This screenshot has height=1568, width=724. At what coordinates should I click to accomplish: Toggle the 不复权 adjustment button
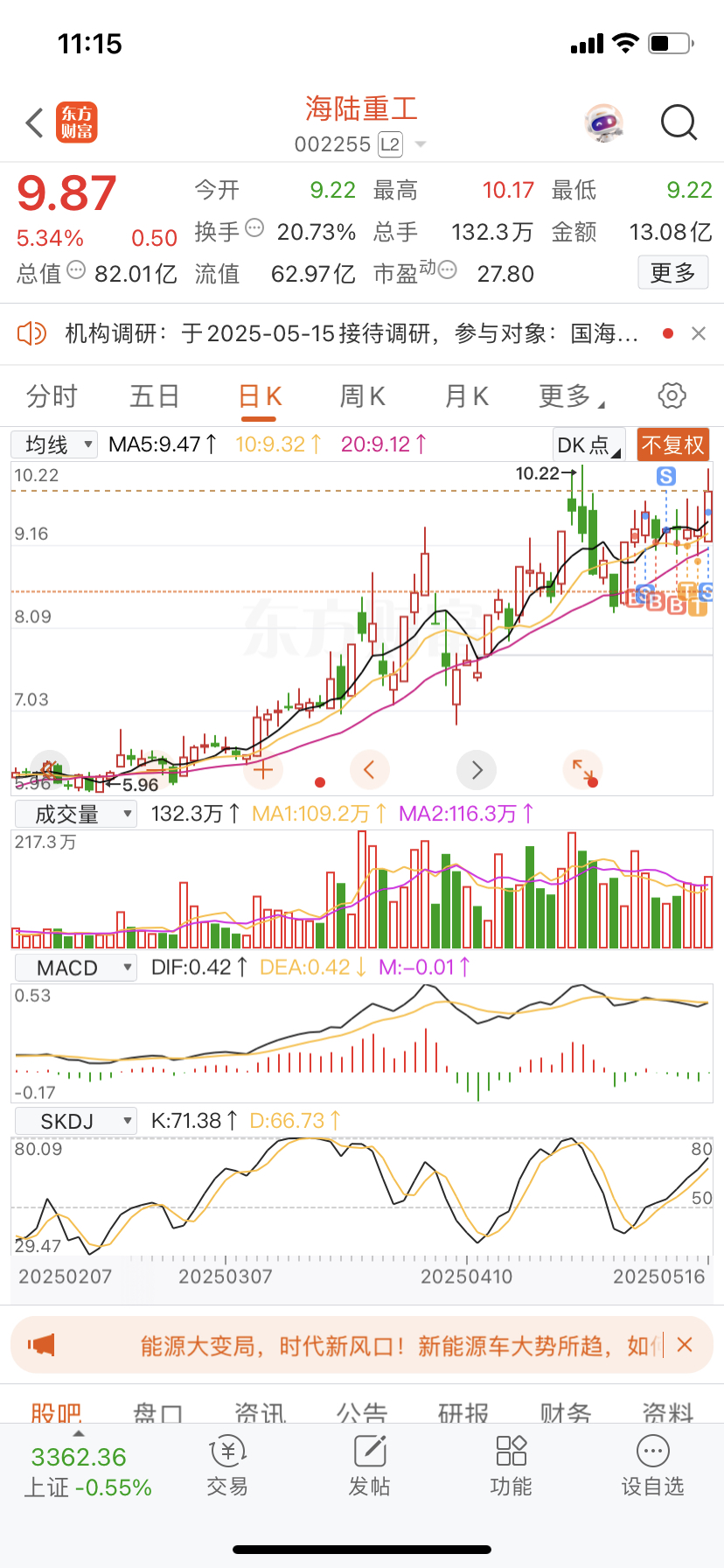coord(672,444)
